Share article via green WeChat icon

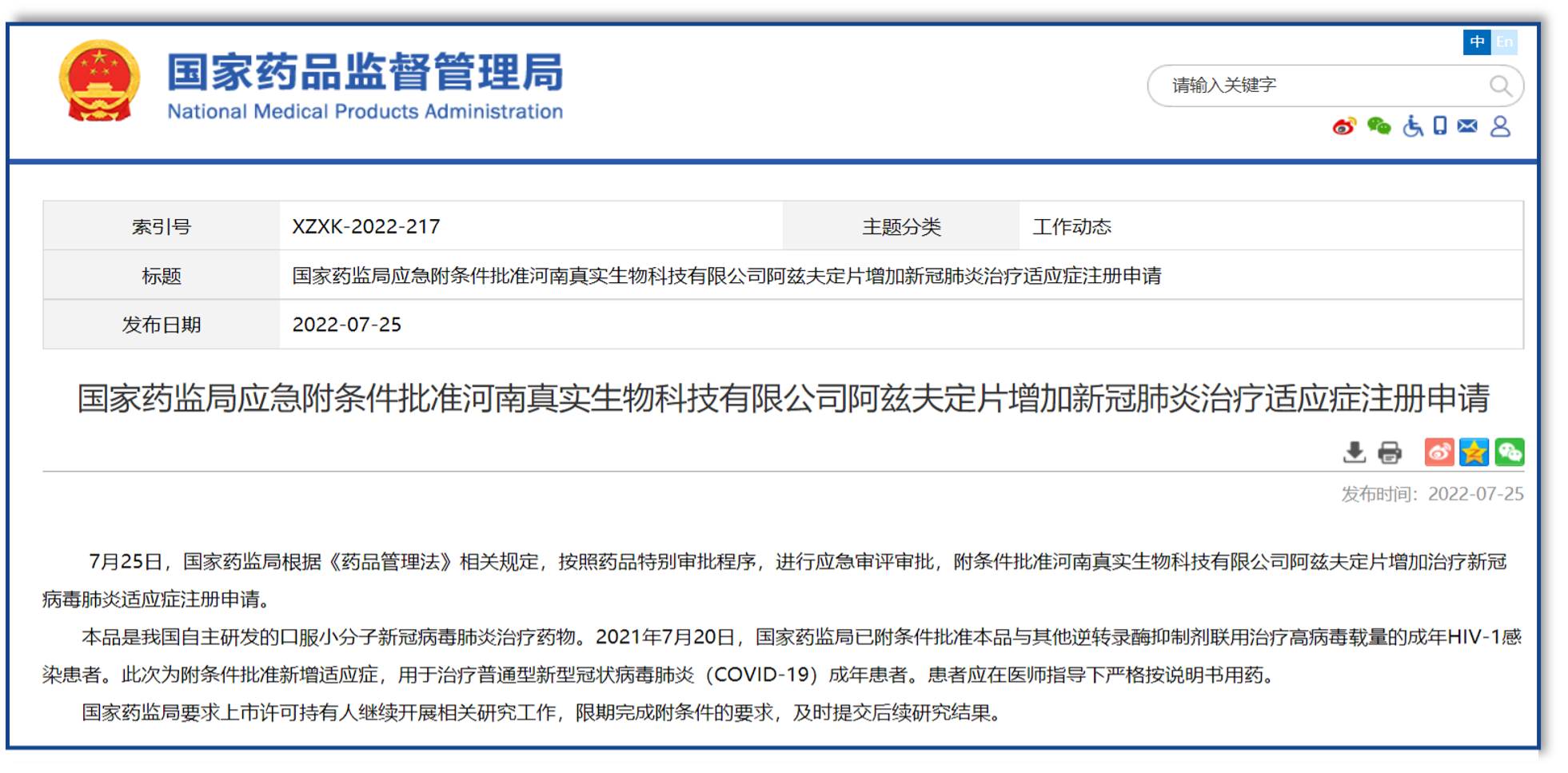pyautogui.click(x=1511, y=452)
